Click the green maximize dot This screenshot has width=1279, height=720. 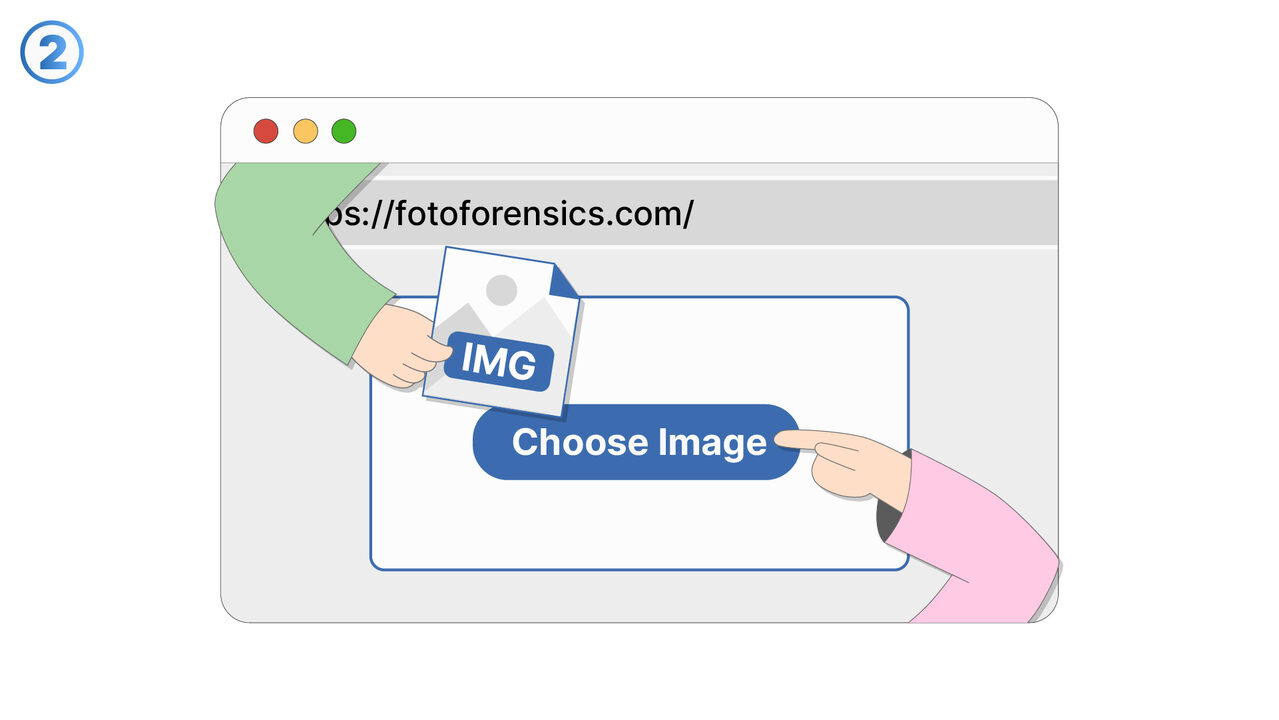(x=344, y=131)
